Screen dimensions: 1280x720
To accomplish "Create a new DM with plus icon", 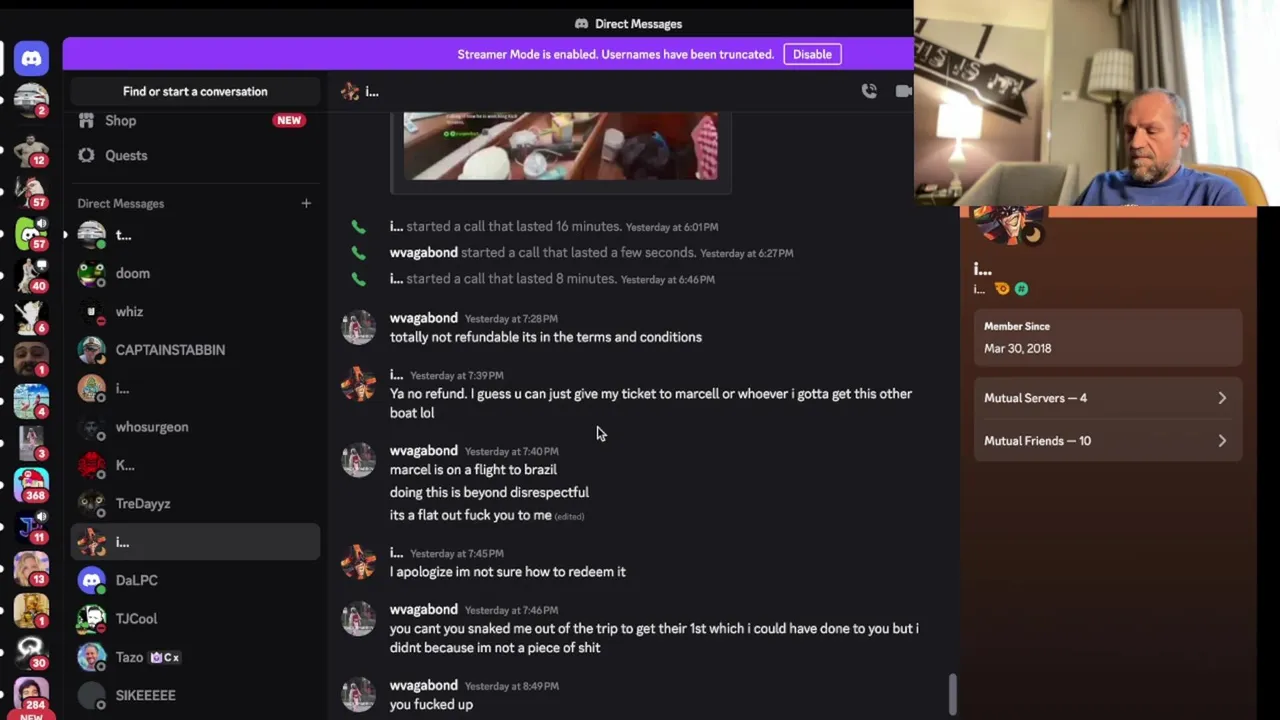I will [306, 203].
